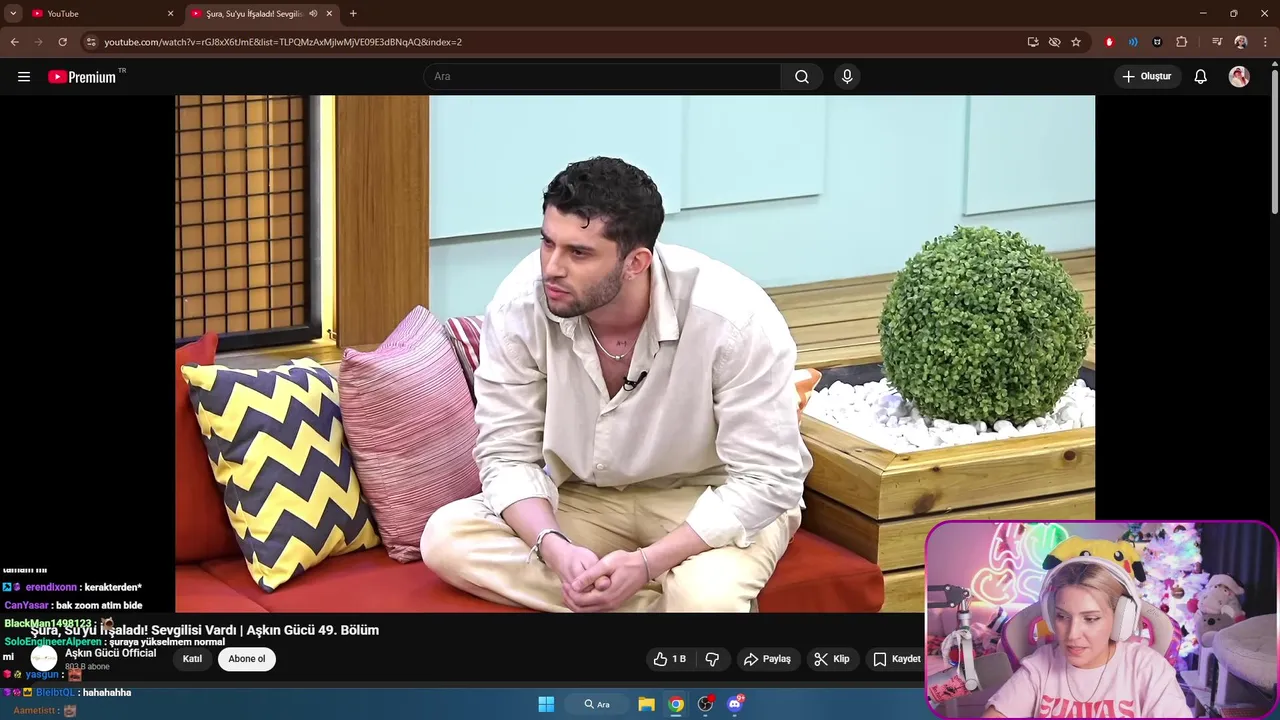The height and width of the screenshot is (720, 1280).
Task: Open the media control music-list button
Action: (x=1217, y=42)
